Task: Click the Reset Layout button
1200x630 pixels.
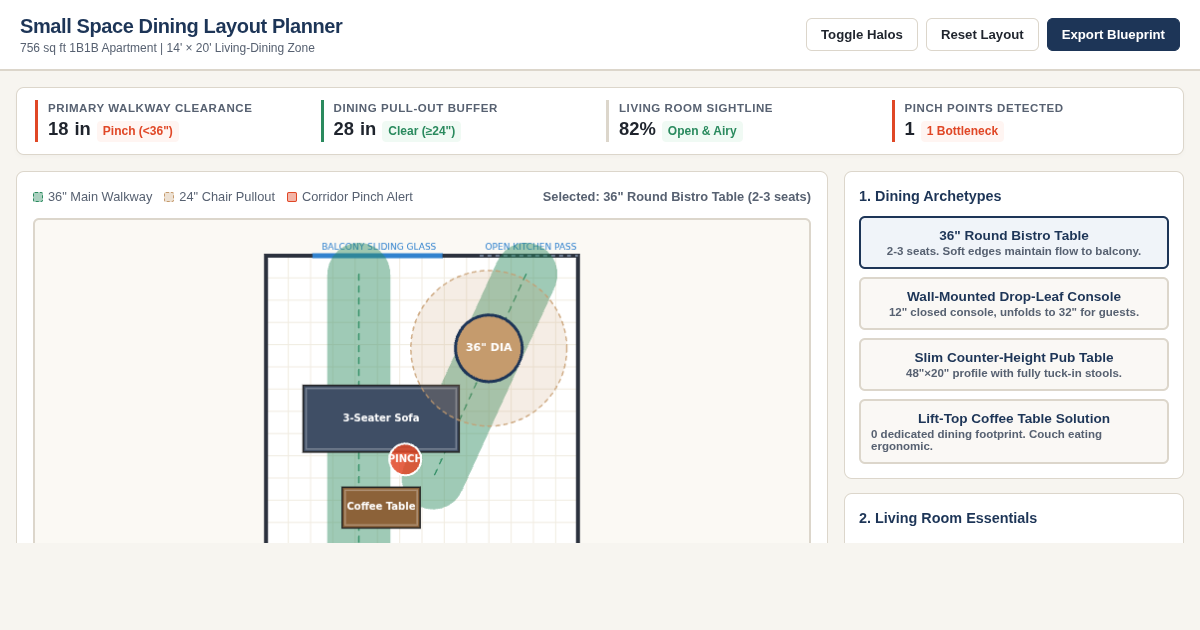Action: (982, 34)
